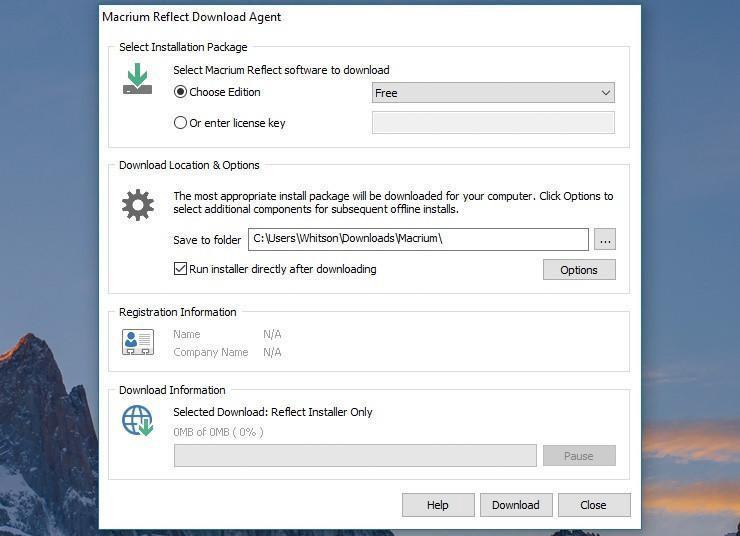Screen dimensions: 740x536
Task: Select the Choose Edition radio button
Action: pyautogui.click(x=180, y=92)
